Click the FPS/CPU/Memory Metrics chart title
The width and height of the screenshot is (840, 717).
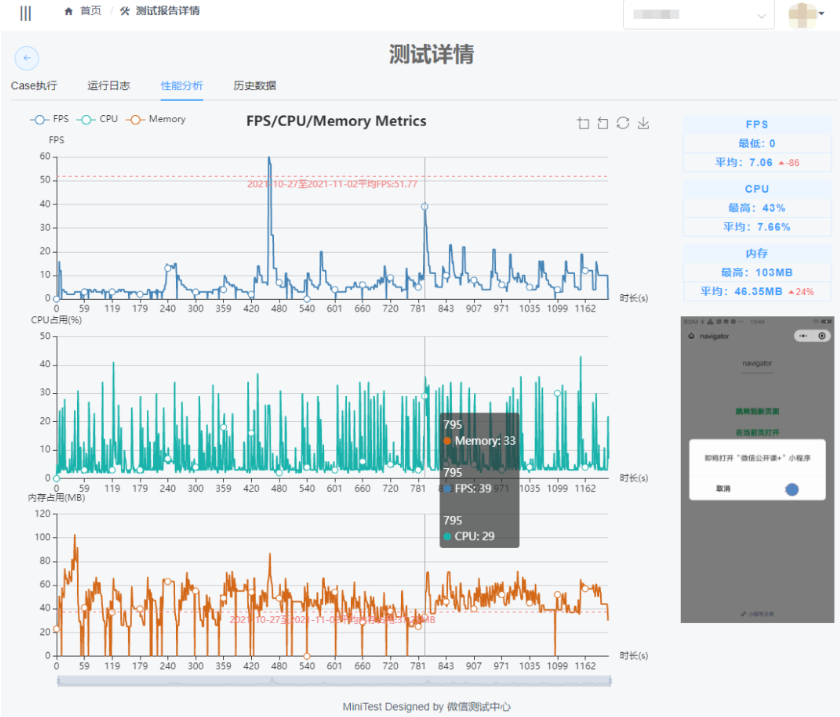click(x=336, y=121)
